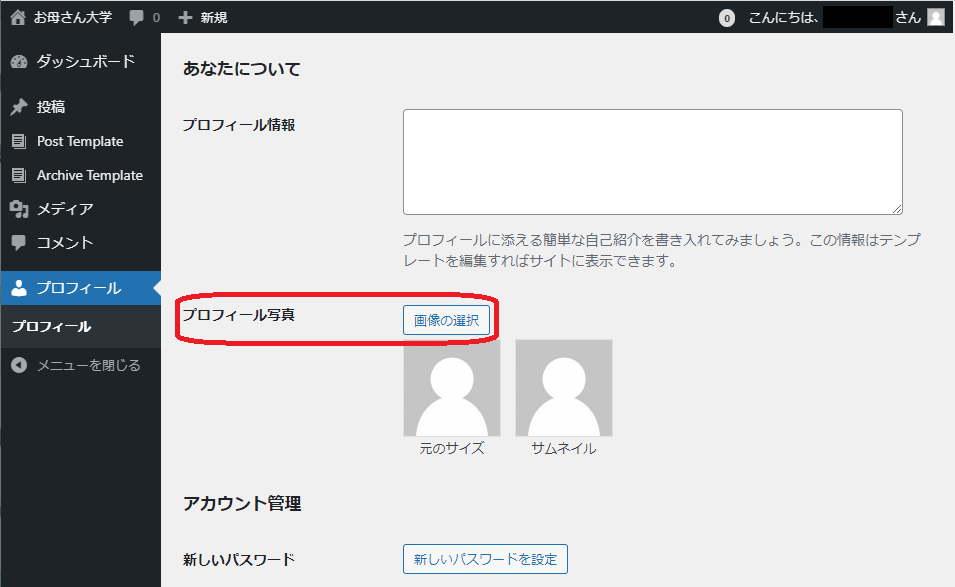The height and width of the screenshot is (587, 955).
Task: Click the 元のサイズ avatar thumbnail
Action: [x=452, y=388]
